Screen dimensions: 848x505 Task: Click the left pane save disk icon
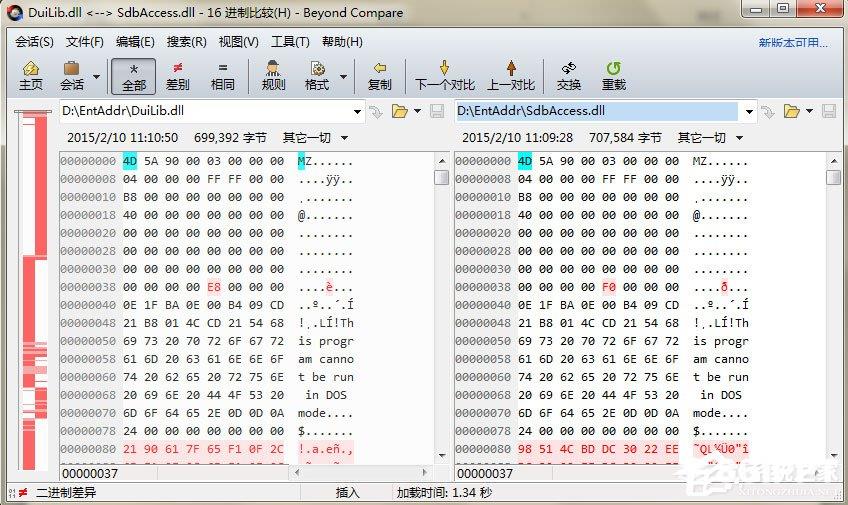[x=436, y=111]
